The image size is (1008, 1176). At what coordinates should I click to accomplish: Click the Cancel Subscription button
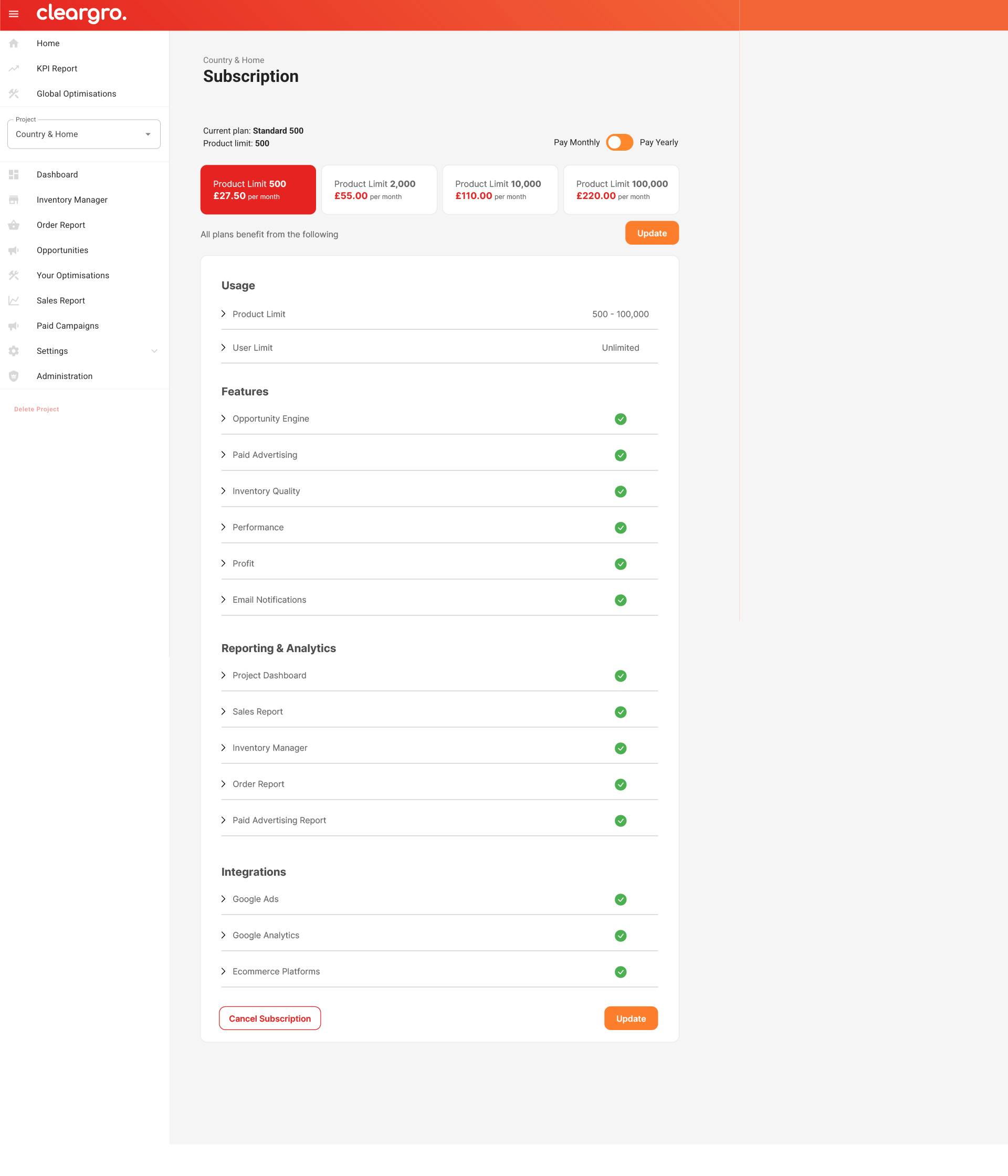point(270,1018)
